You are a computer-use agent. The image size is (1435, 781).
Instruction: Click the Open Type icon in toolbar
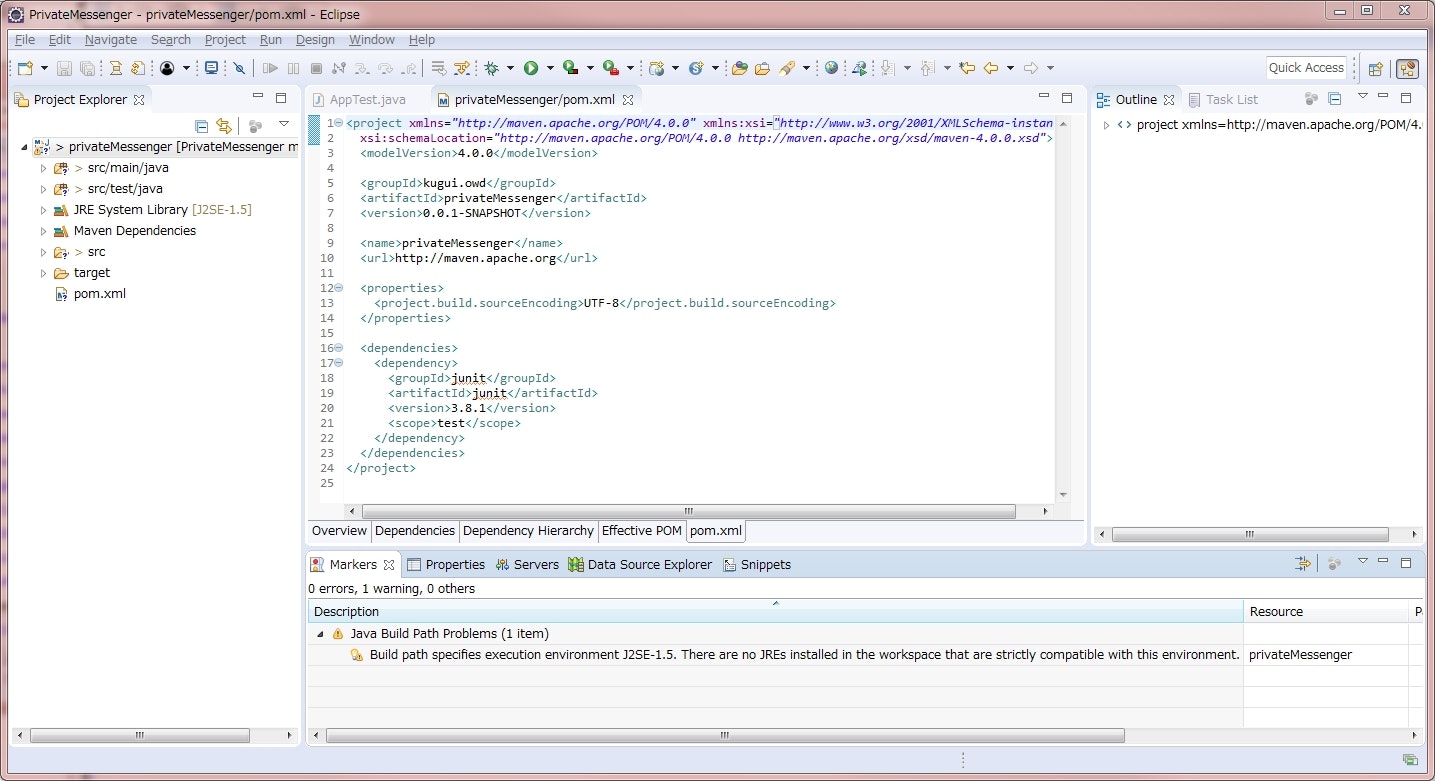click(740, 68)
